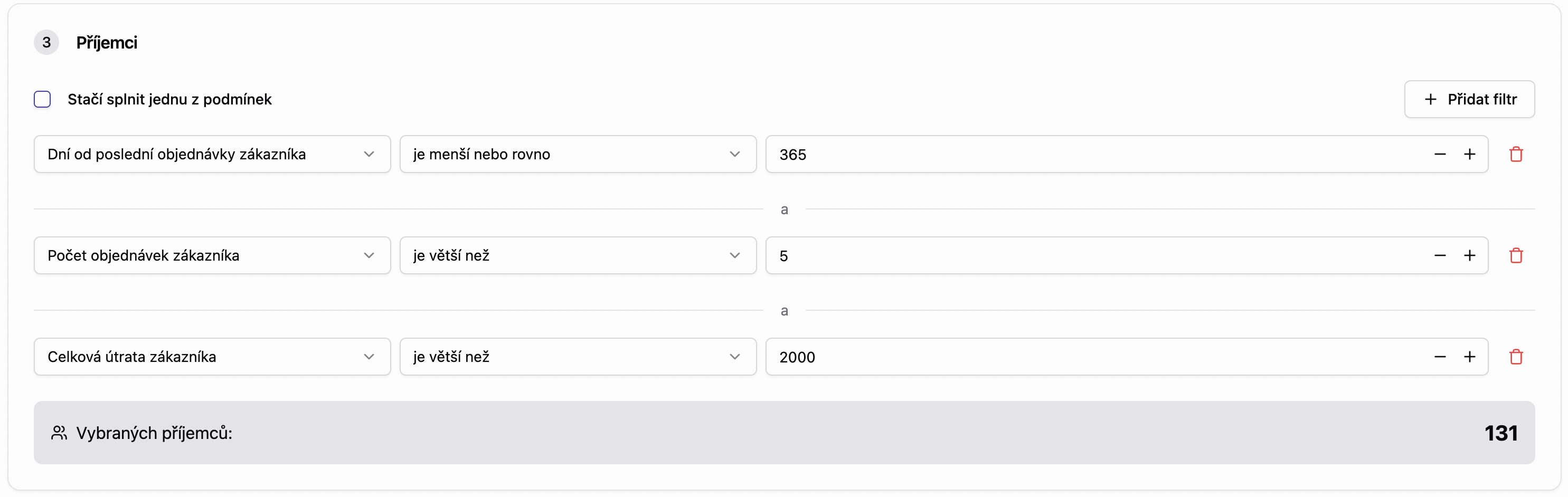Open the Dní od poslední objednávky dropdown
This screenshot has height=497, width=1568.
[212, 155]
